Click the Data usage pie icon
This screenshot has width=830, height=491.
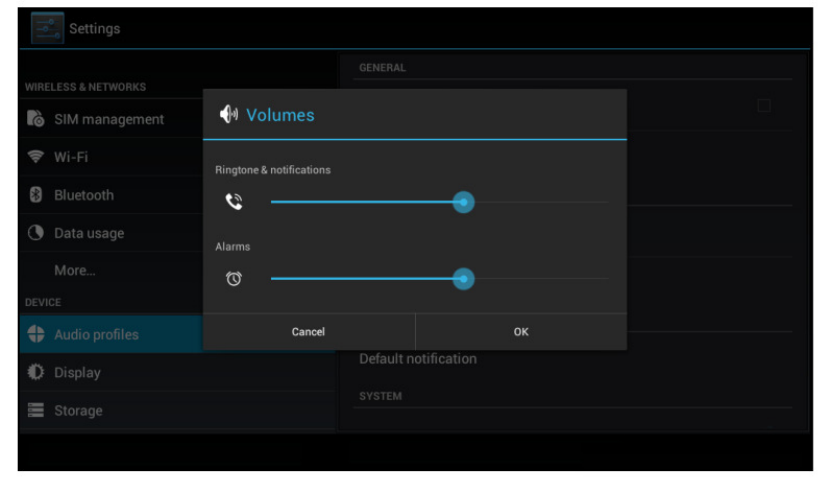click(x=35, y=233)
